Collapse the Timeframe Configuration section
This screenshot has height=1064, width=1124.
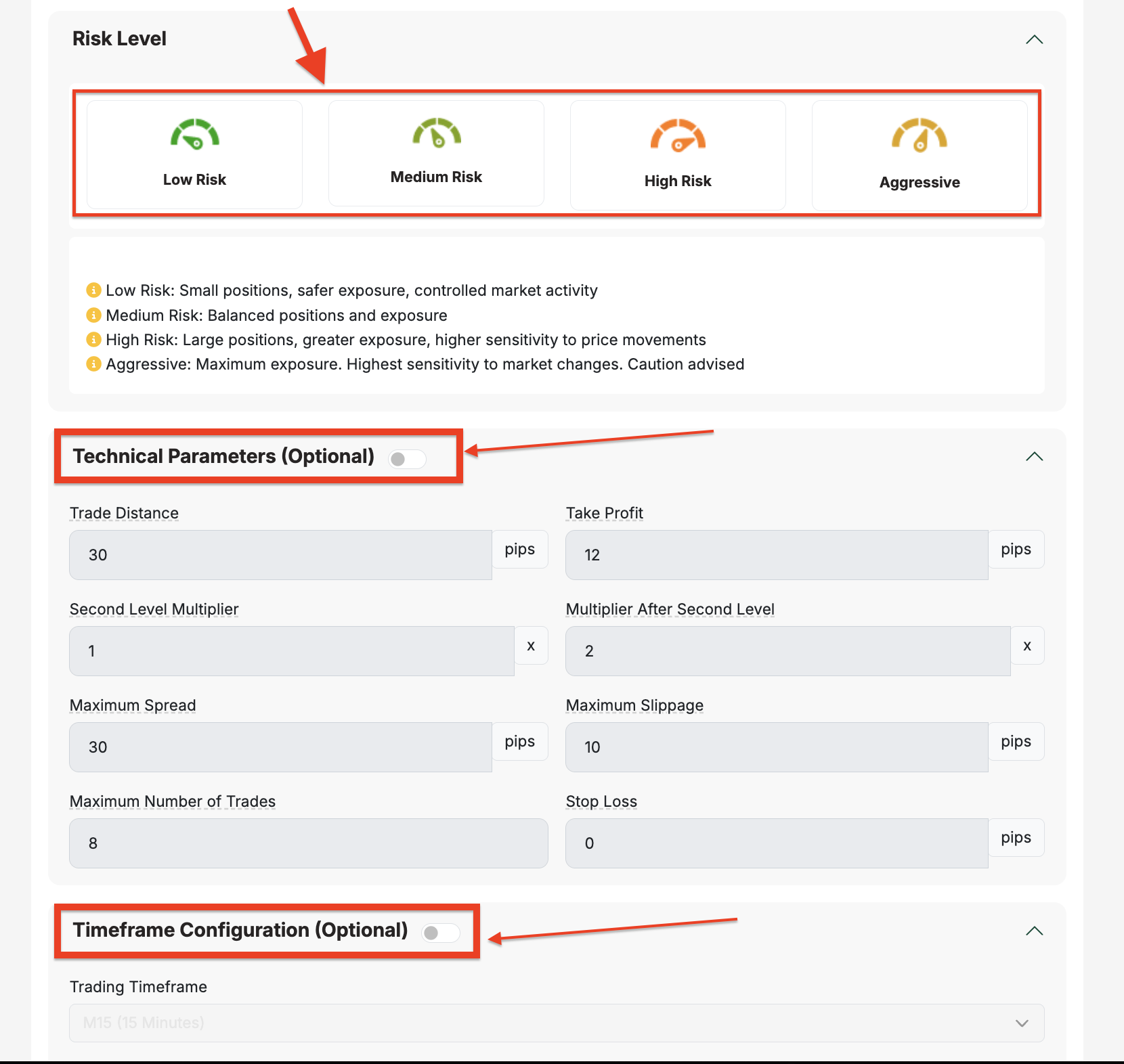[x=1034, y=931]
